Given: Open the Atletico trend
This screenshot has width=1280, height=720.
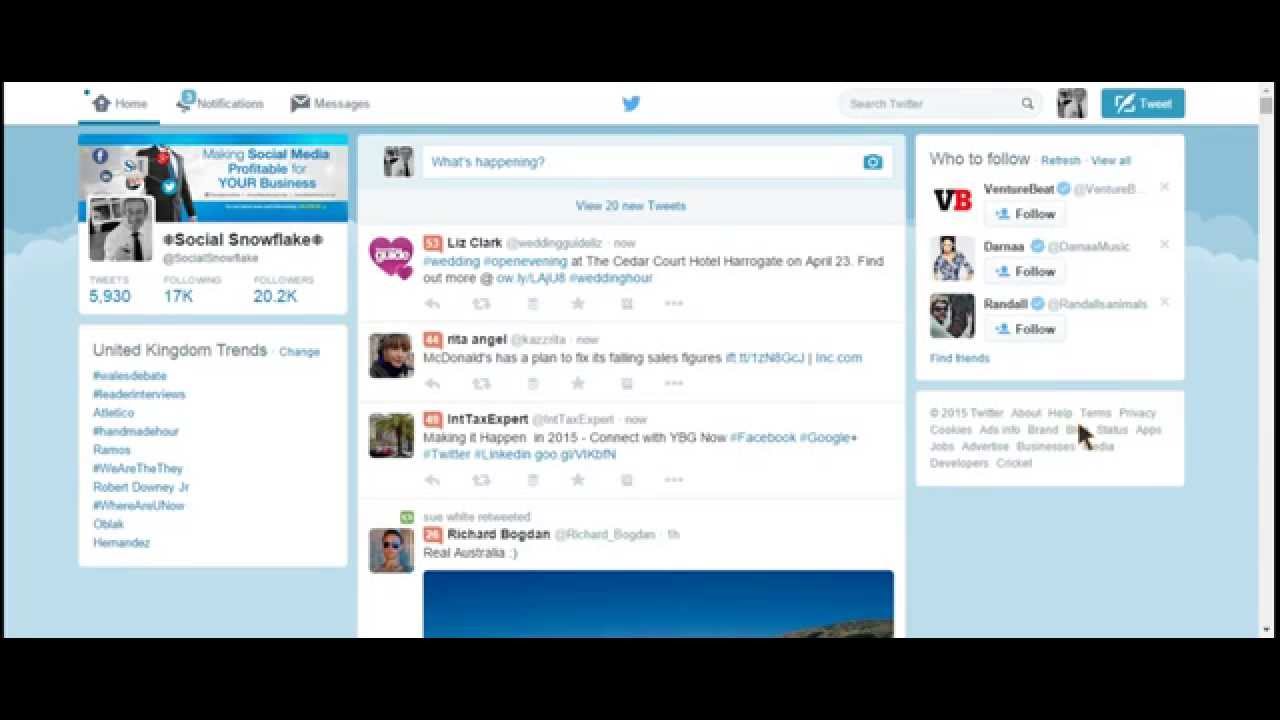Looking at the screenshot, I should [113, 413].
